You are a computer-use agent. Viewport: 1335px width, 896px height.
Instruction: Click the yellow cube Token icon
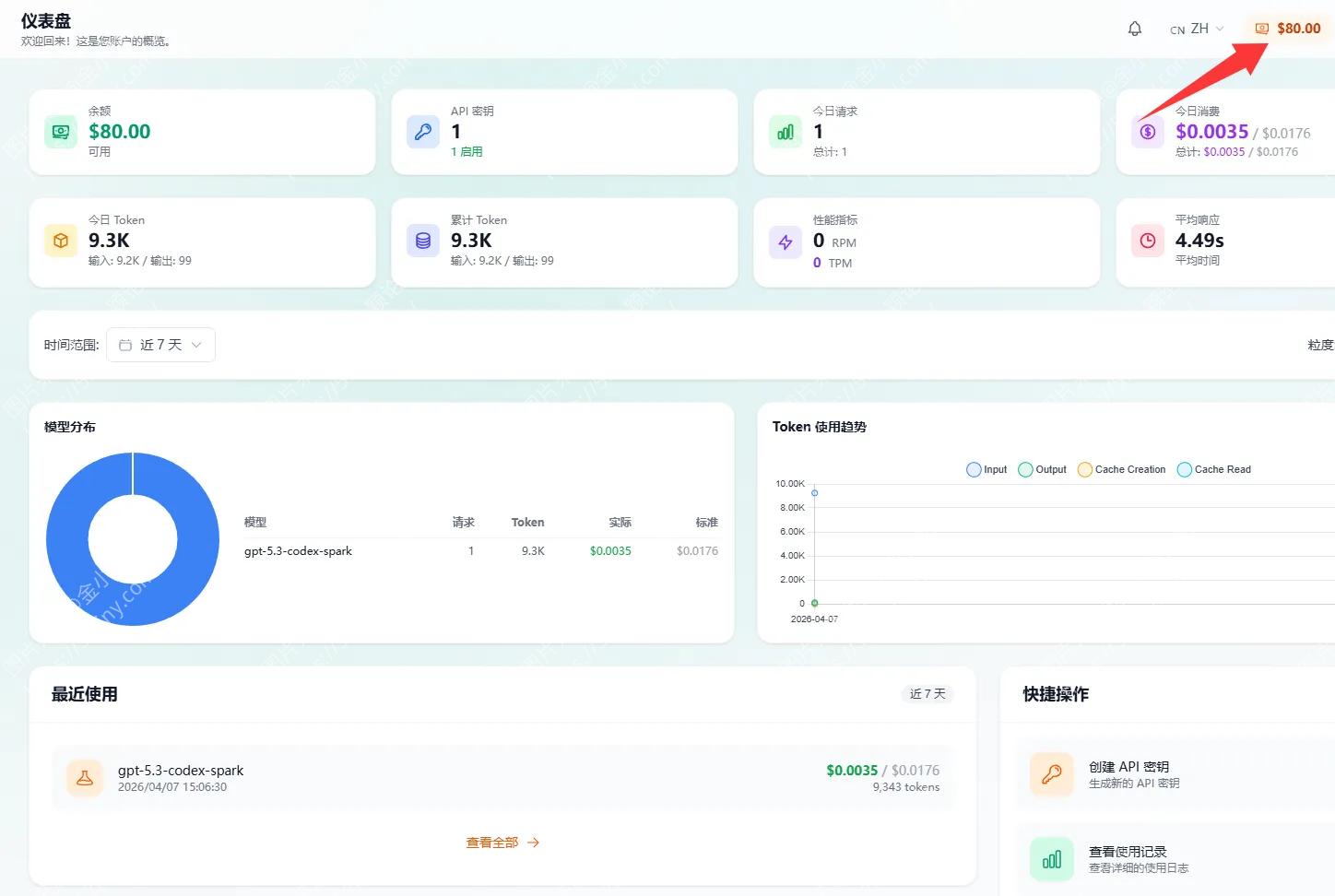point(61,241)
